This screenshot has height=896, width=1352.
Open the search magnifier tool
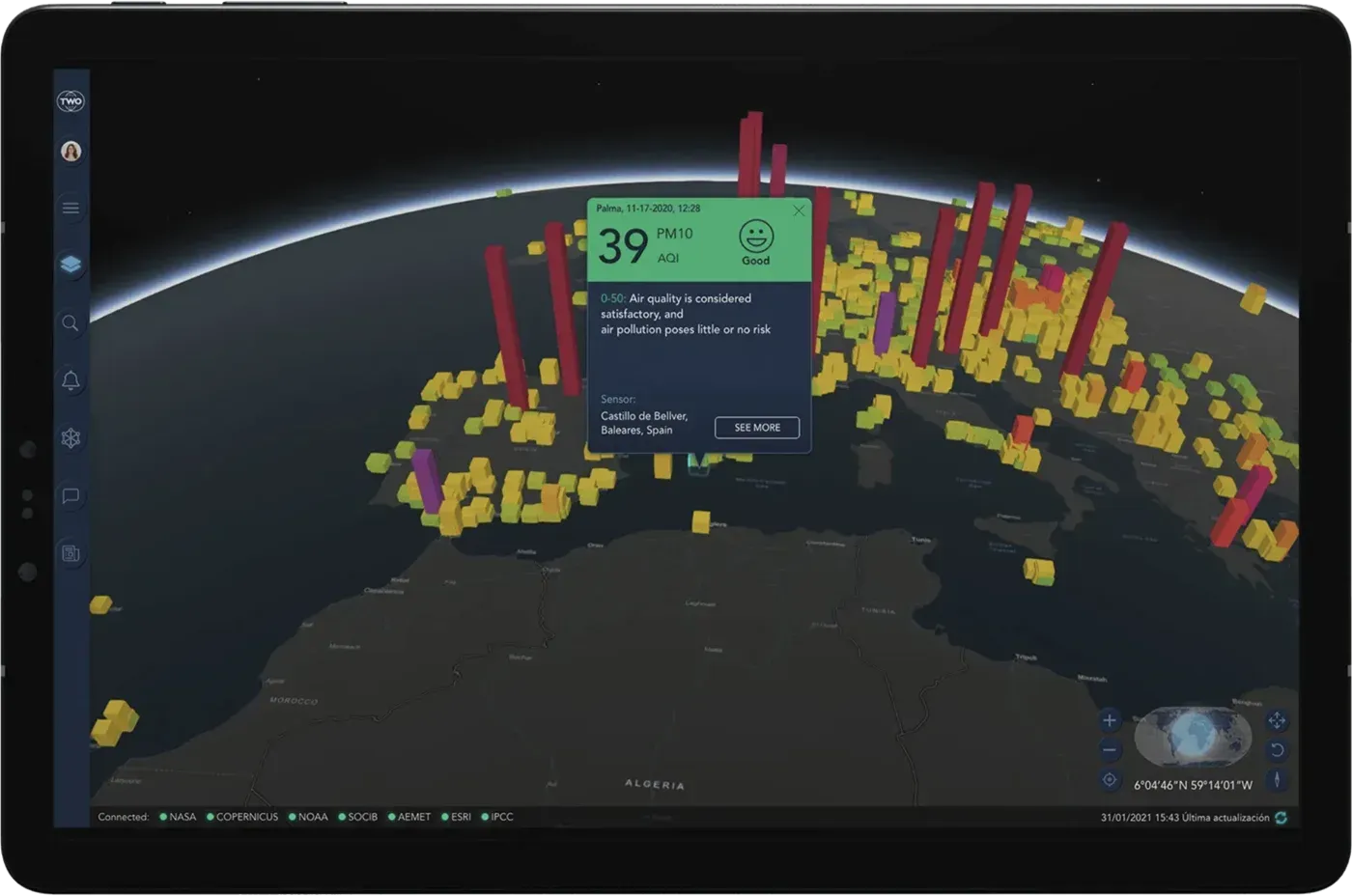pos(70,323)
